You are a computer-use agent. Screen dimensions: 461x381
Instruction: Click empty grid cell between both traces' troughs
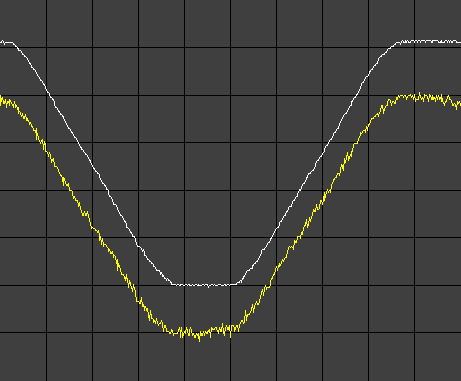[x=207, y=308]
